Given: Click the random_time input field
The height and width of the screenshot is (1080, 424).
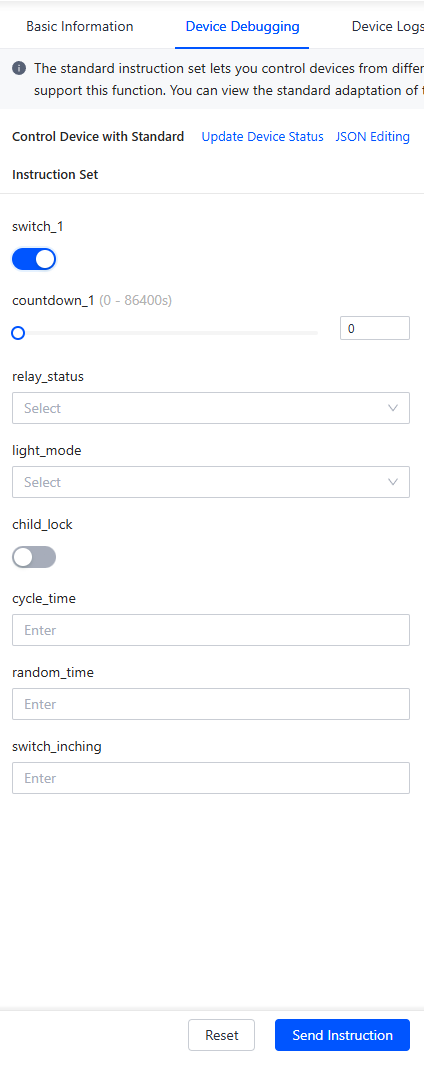Looking at the screenshot, I should tap(211, 704).
